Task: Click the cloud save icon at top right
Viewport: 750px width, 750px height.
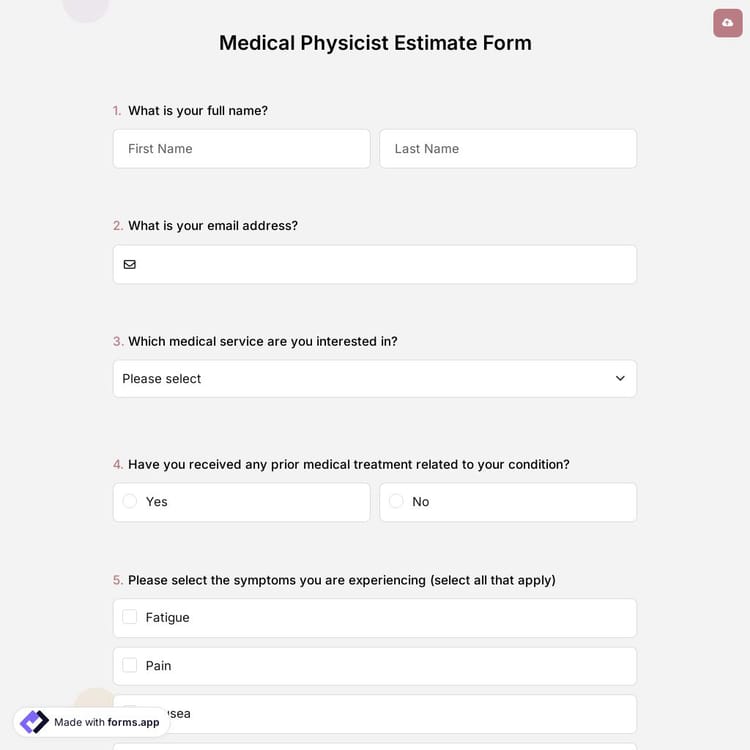Action: (727, 23)
